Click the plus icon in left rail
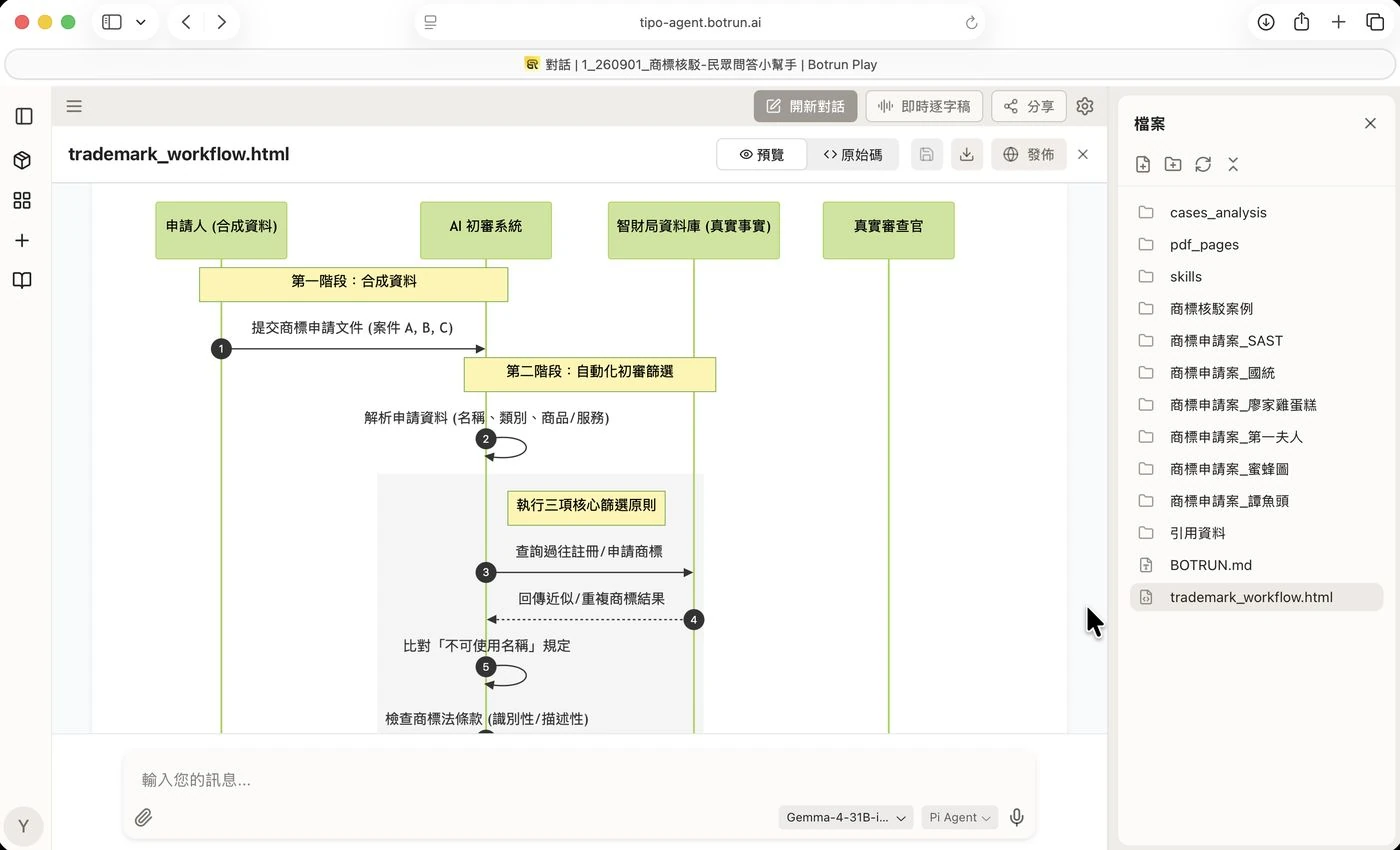 (22, 240)
